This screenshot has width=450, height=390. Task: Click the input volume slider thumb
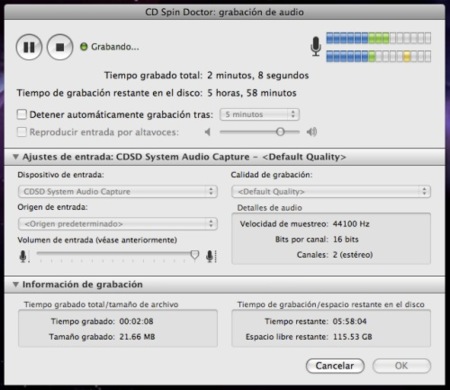(x=195, y=255)
